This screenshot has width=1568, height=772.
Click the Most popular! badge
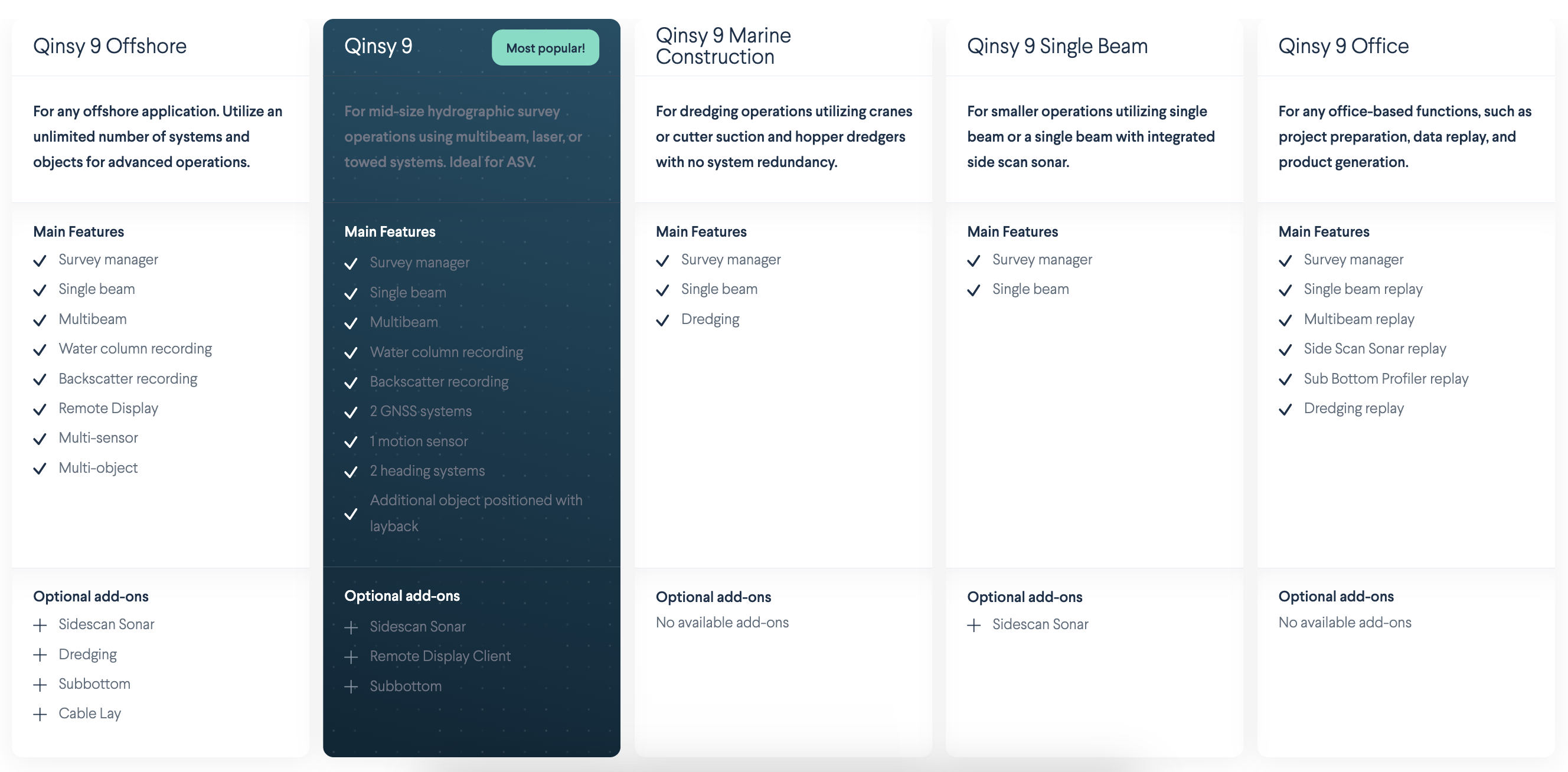(x=545, y=47)
